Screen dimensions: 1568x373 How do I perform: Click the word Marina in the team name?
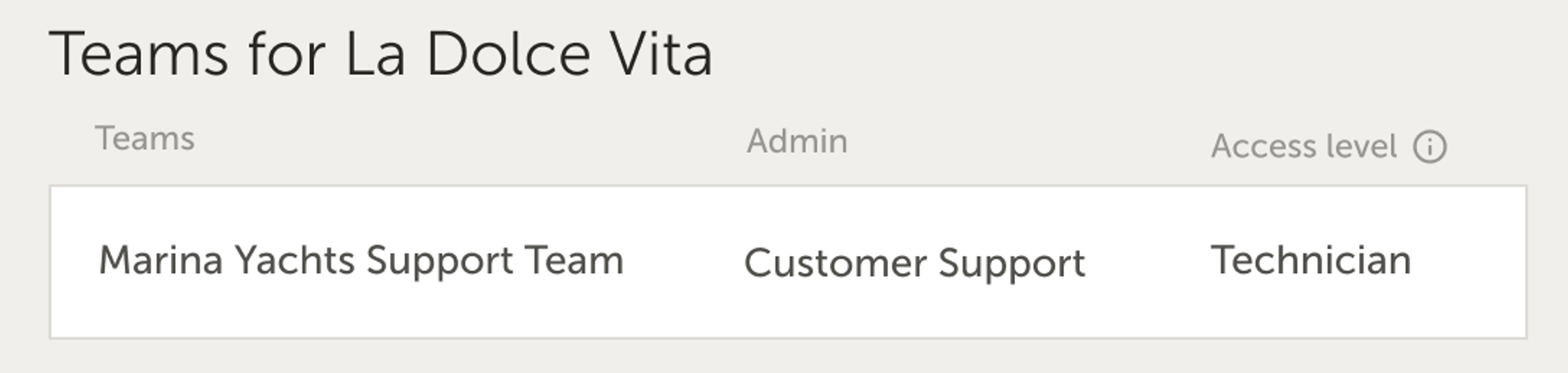click(x=160, y=260)
